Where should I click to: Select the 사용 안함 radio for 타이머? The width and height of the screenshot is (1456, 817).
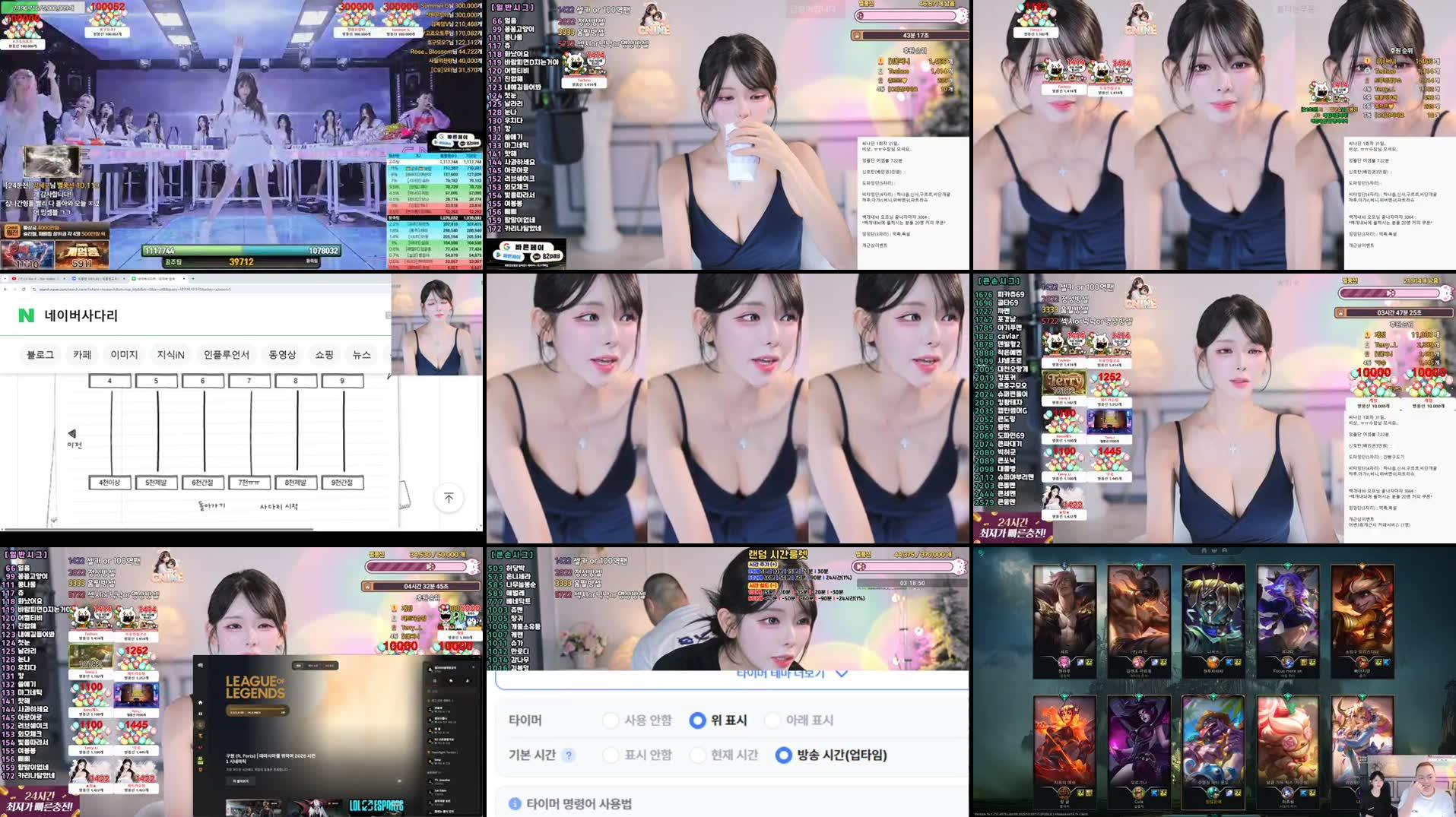(611, 720)
